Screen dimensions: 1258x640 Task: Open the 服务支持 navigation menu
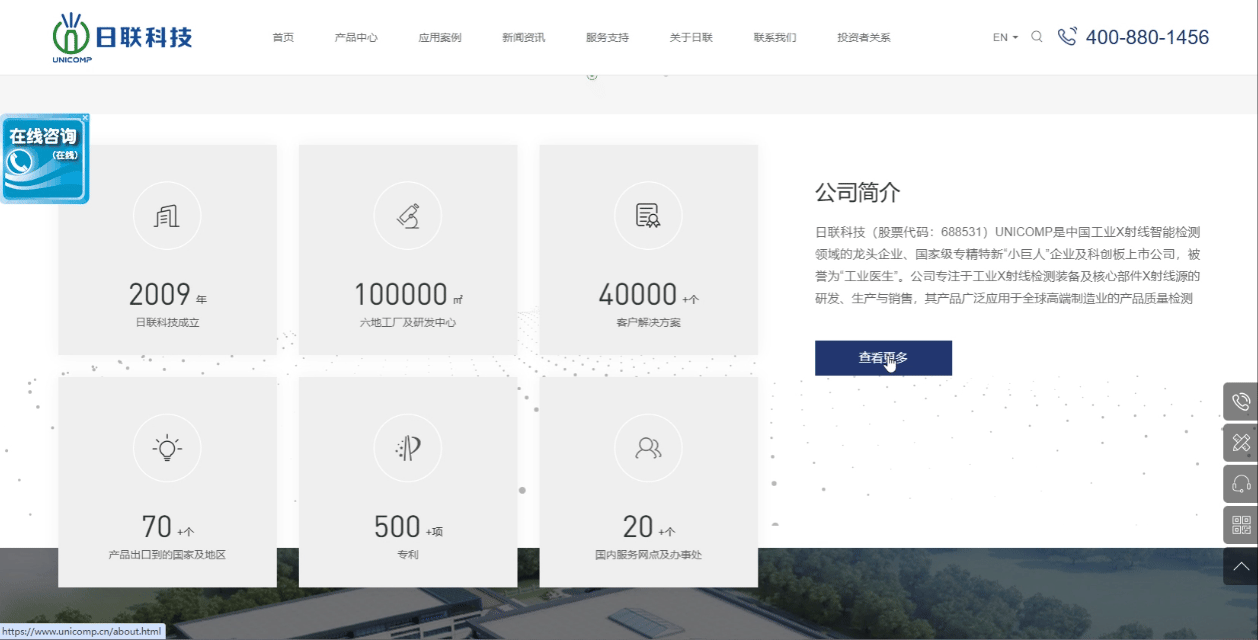pyautogui.click(x=607, y=38)
